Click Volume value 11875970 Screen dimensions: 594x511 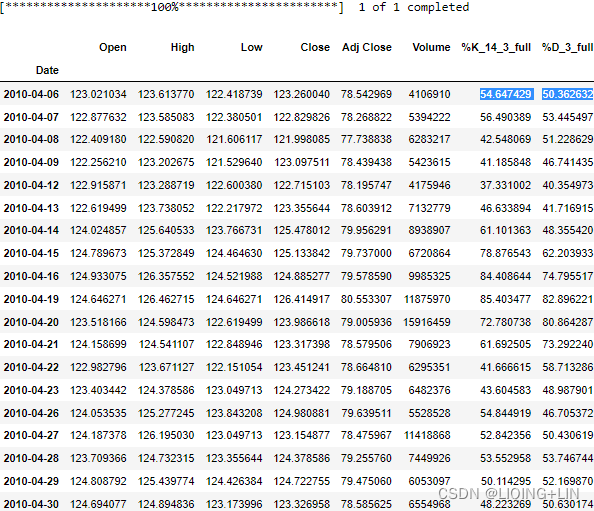(427, 299)
